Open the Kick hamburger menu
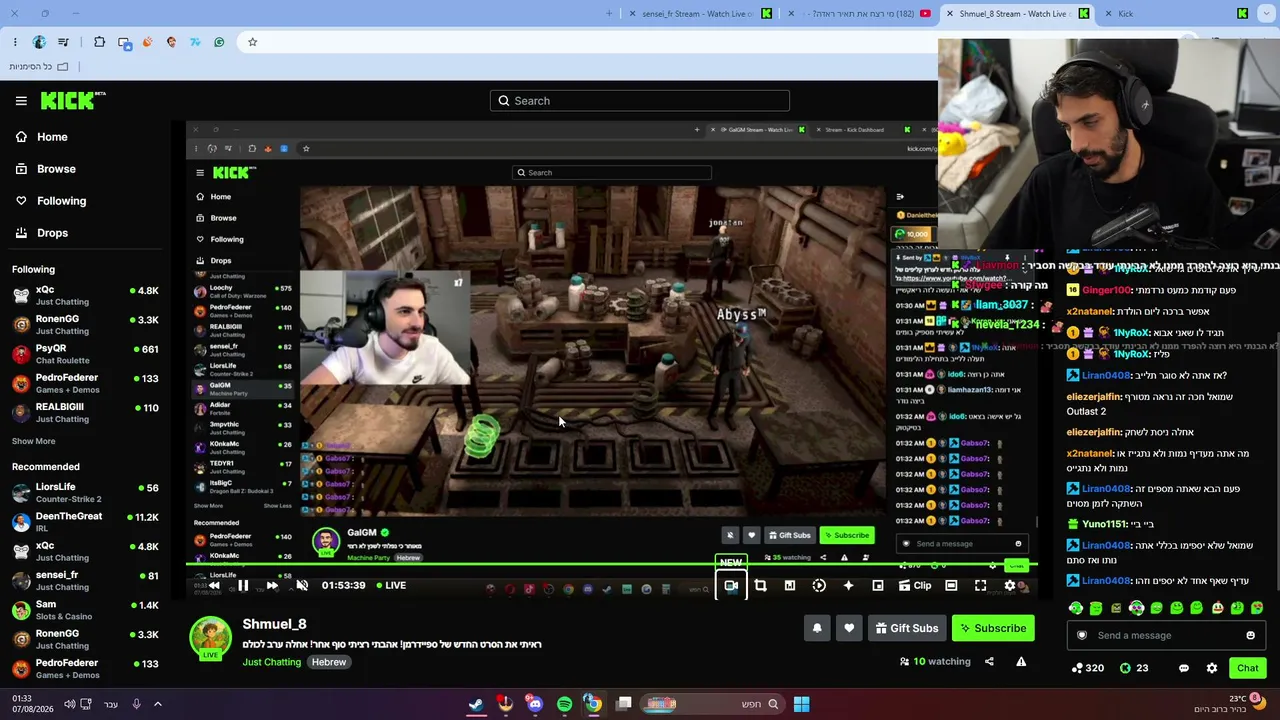 click(x=21, y=101)
